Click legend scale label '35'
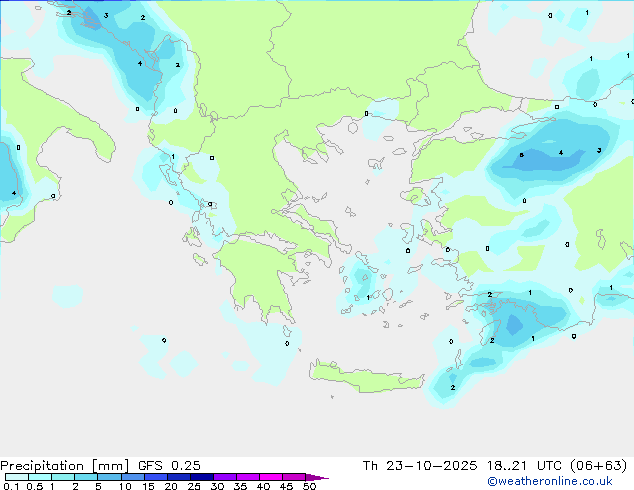The width and height of the screenshot is (634, 490). (240, 486)
